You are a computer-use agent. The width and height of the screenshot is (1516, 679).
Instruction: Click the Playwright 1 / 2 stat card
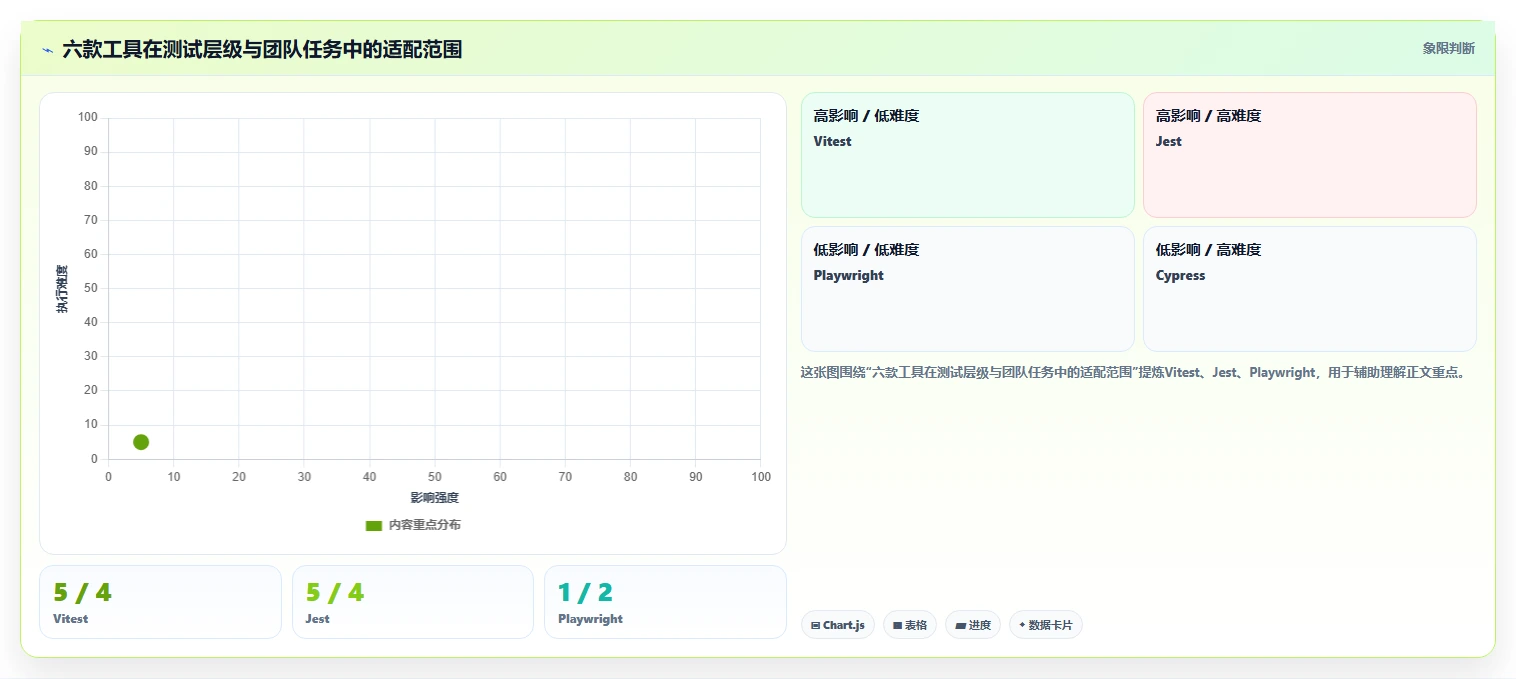(665, 602)
